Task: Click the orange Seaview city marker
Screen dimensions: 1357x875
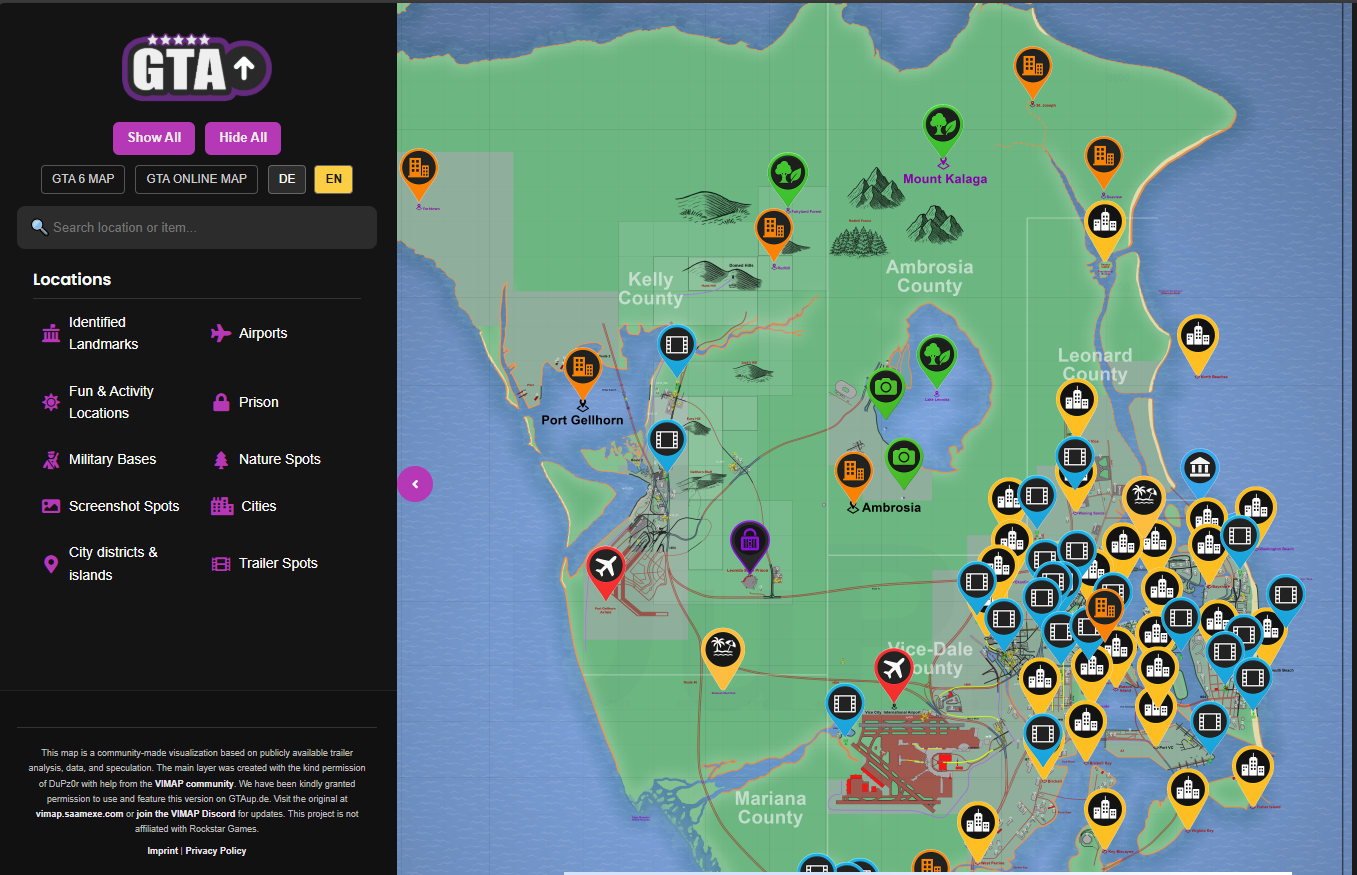Action: tap(1103, 162)
